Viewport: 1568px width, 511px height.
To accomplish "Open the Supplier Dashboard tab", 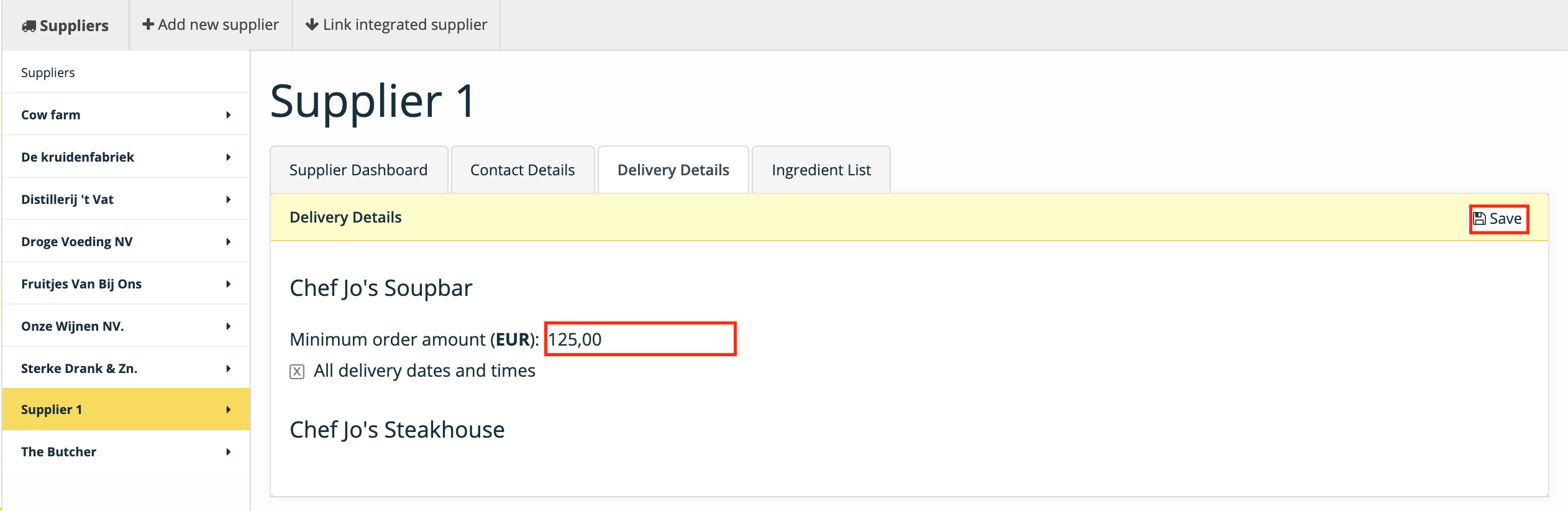I will tap(358, 170).
